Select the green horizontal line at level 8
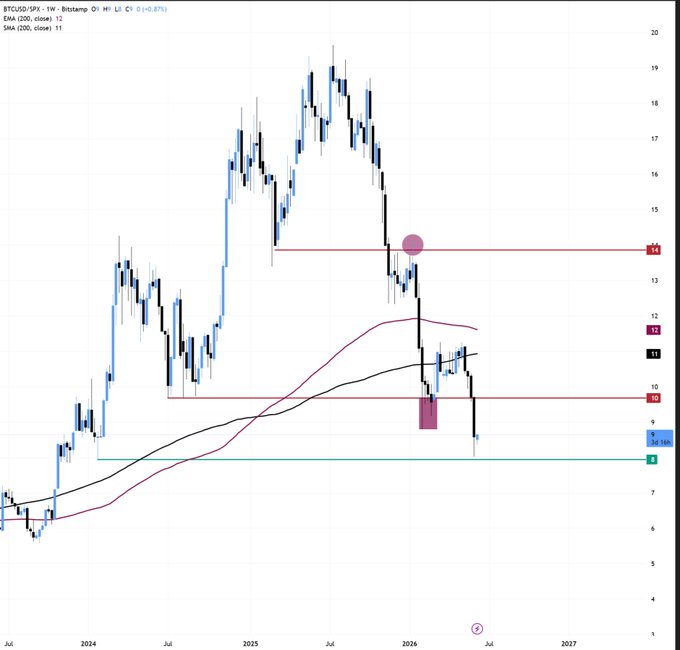Viewport: 680px width, 650px height. click(x=372, y=459)
